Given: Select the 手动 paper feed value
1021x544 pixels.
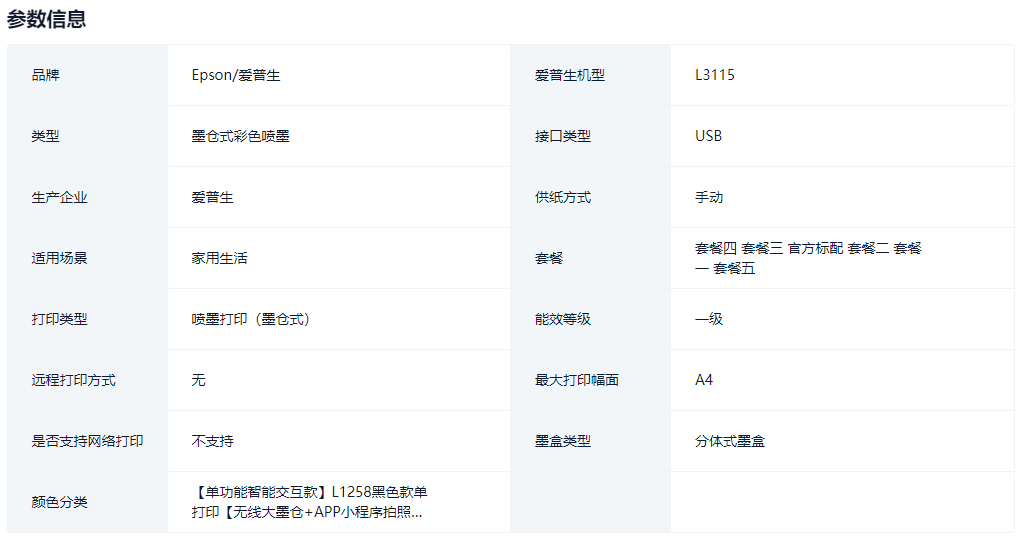Looking at the screenshot, I should [x=709, y=197].
